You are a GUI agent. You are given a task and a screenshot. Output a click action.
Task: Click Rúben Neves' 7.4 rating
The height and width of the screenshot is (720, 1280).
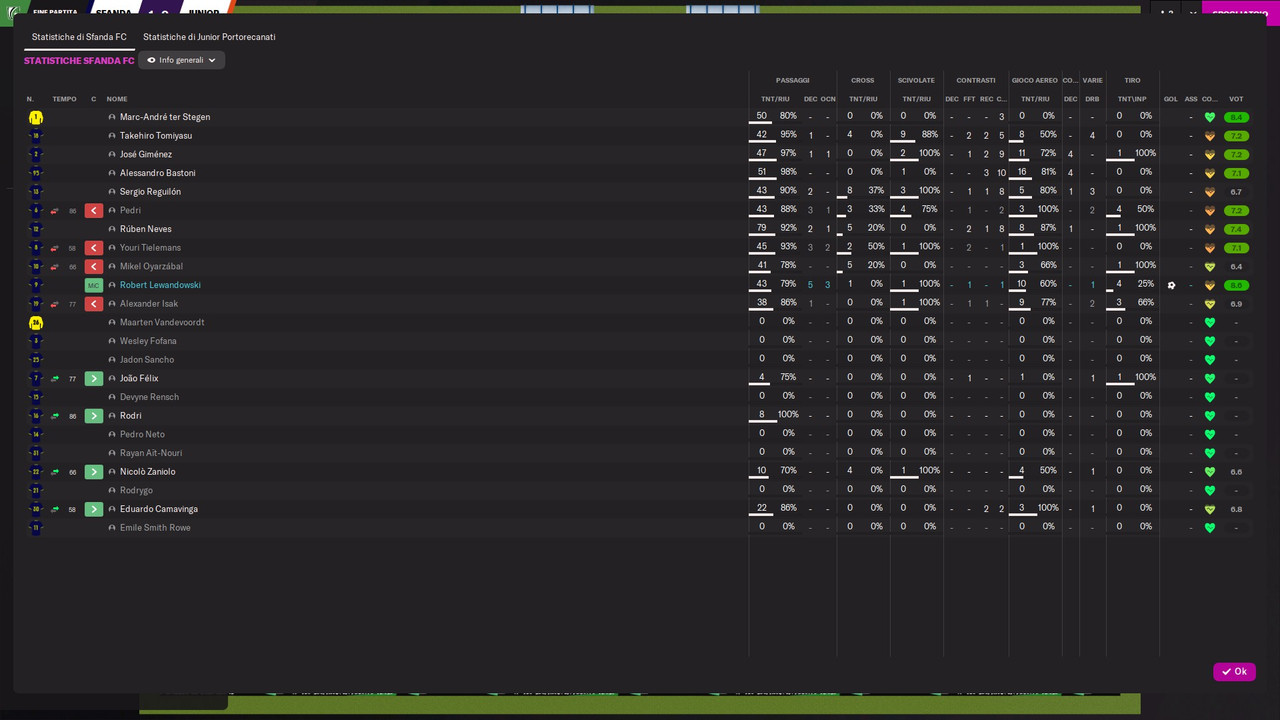[1236, 229]
